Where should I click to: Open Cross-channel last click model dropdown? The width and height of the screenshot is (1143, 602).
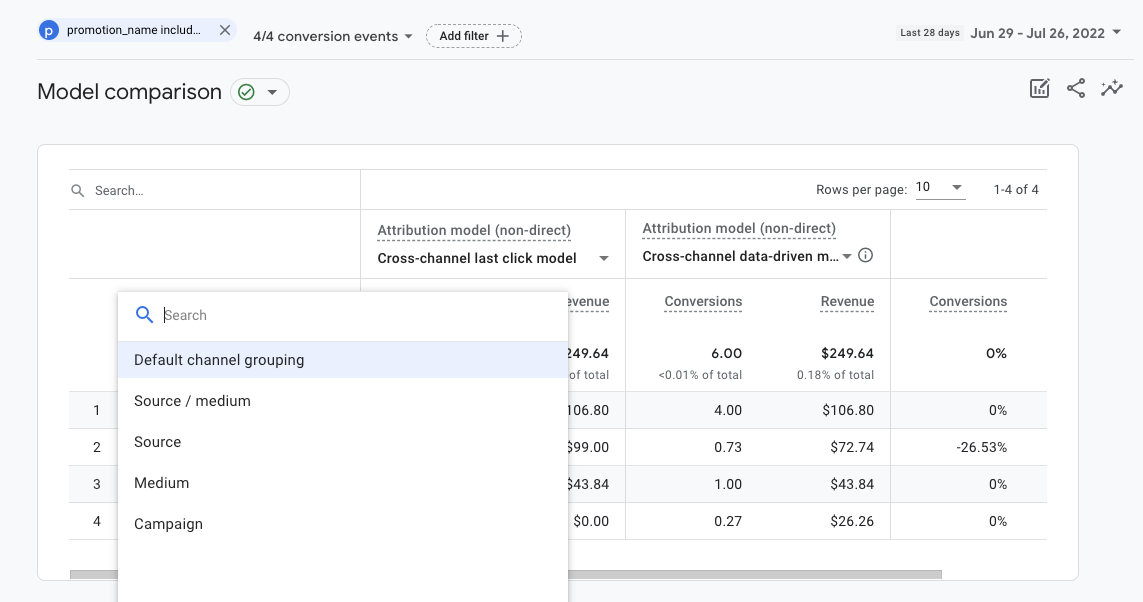click(x=493, y=258)
